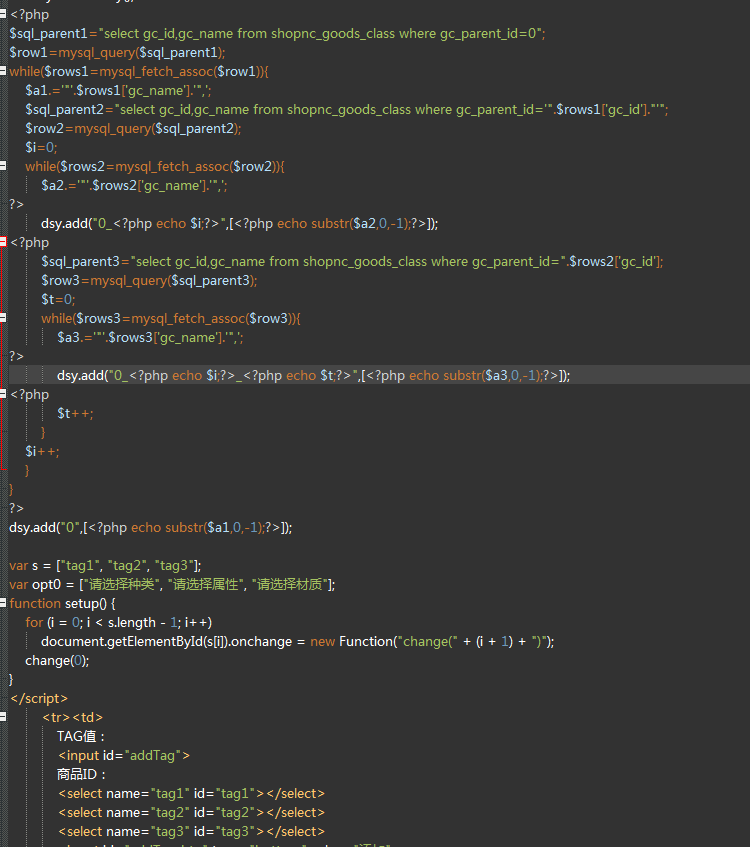Click the $a3.= gc_name concatenation line
Viewport: 750px width, 847px height.
click(151, 338)
